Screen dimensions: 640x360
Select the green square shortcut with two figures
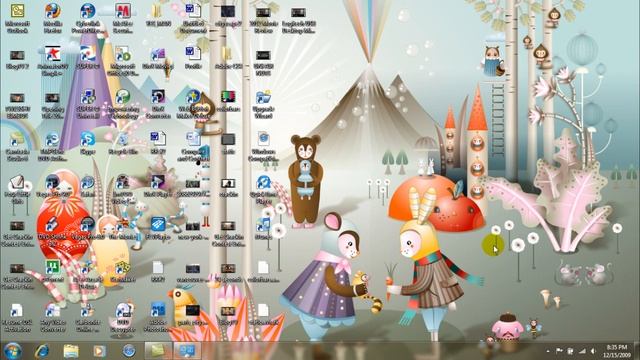coord(53,268)
